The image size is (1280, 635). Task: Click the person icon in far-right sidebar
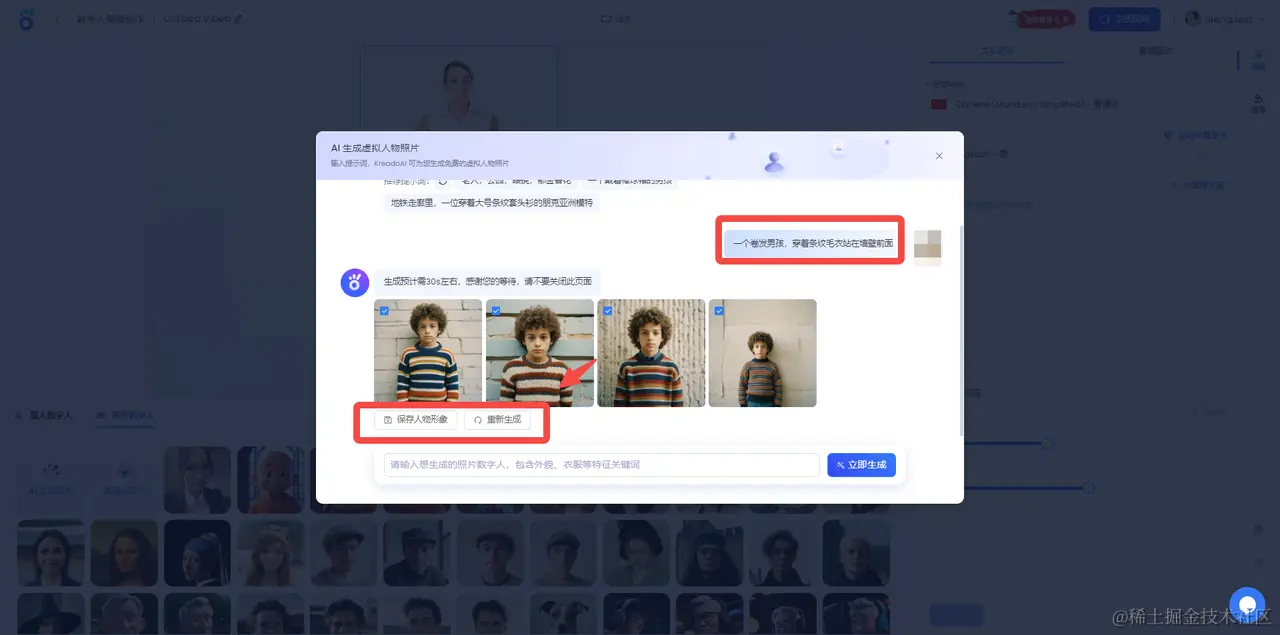click(x=1256, y=101)
